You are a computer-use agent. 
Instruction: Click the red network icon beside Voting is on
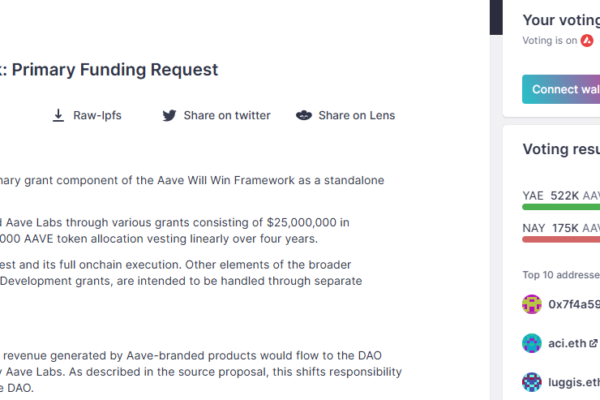click(x=587, y=41)
